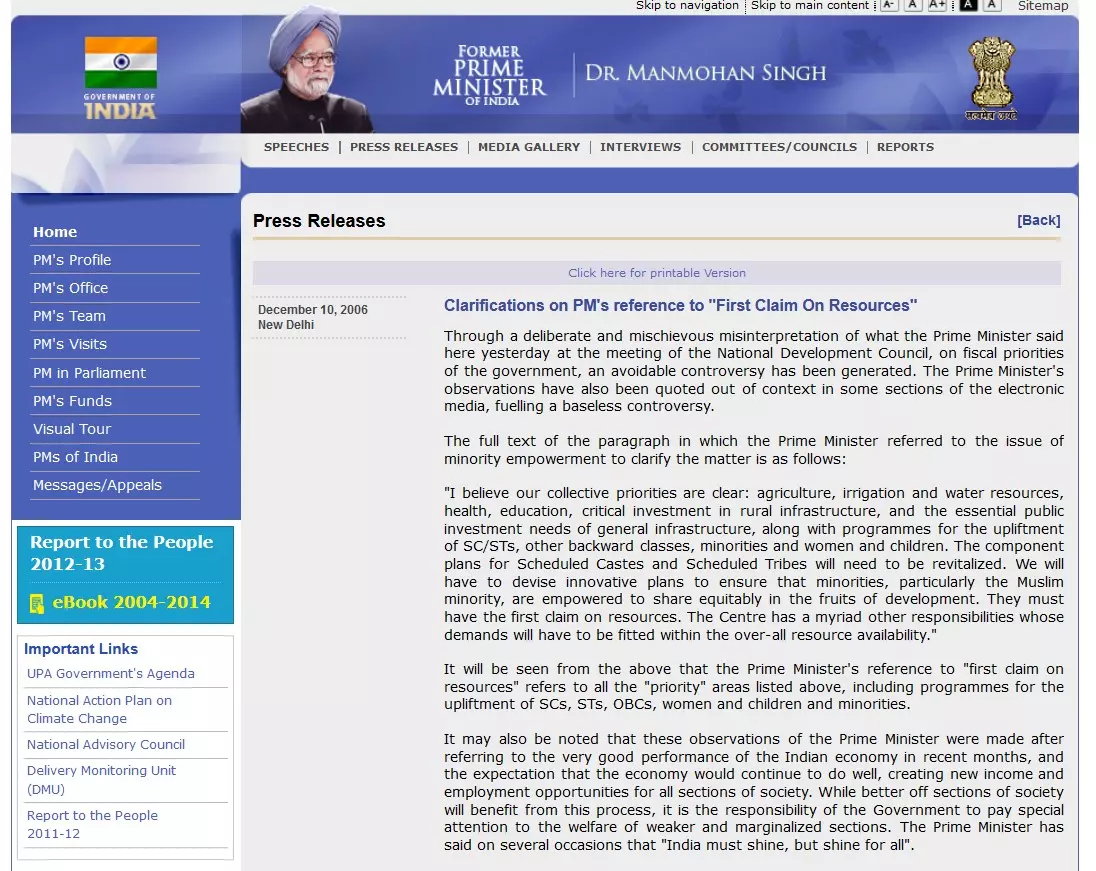The width and height of the screenshot is (1096, 871).
Task: Click Skip to navigation link
Action: pos(687,6)
